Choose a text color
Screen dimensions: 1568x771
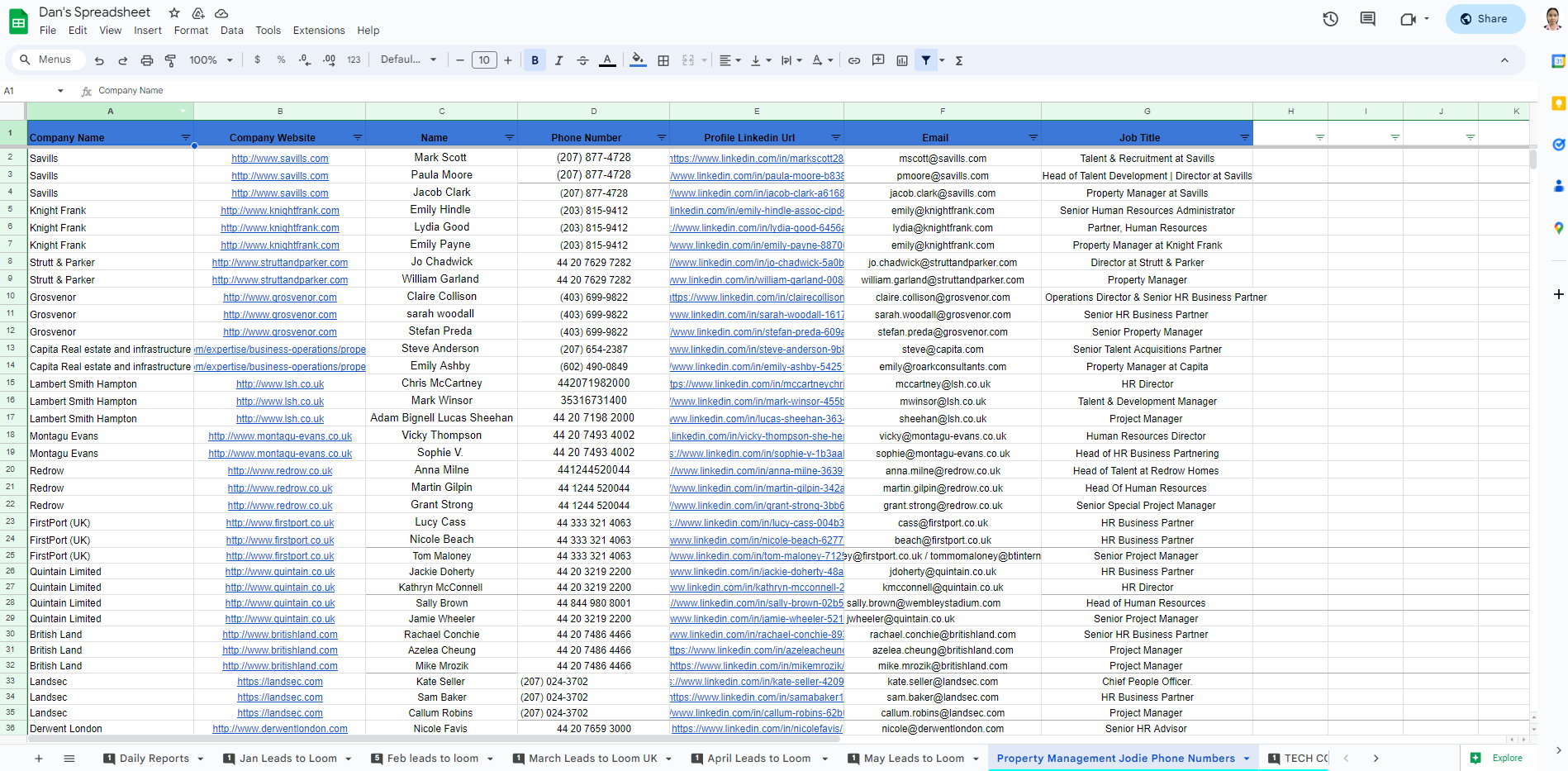(x=607, y=60)
